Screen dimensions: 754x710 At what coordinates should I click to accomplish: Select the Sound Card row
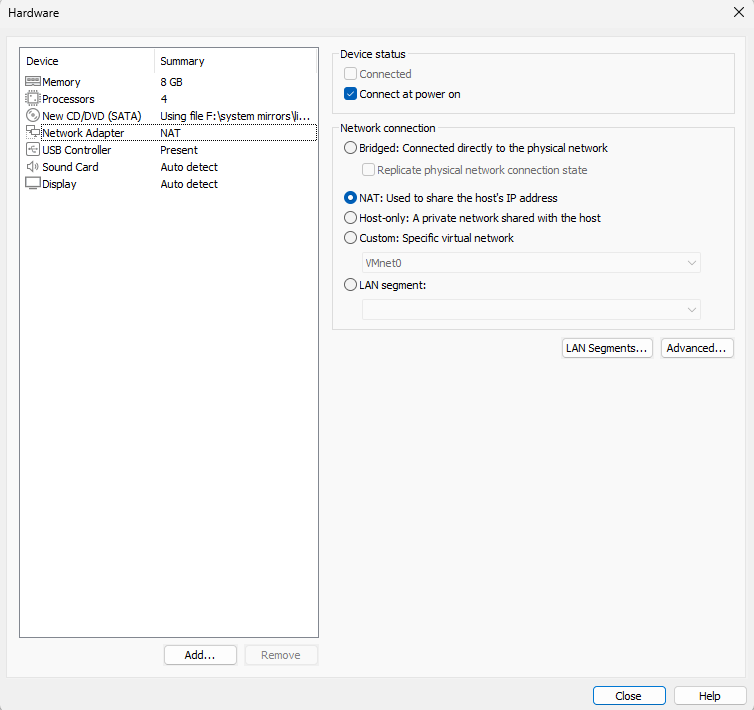(171, 167)
